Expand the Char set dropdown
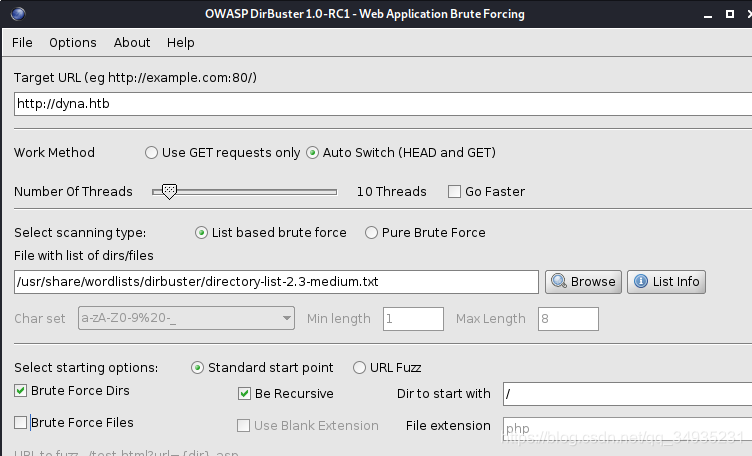 click(x=186, y=318)
